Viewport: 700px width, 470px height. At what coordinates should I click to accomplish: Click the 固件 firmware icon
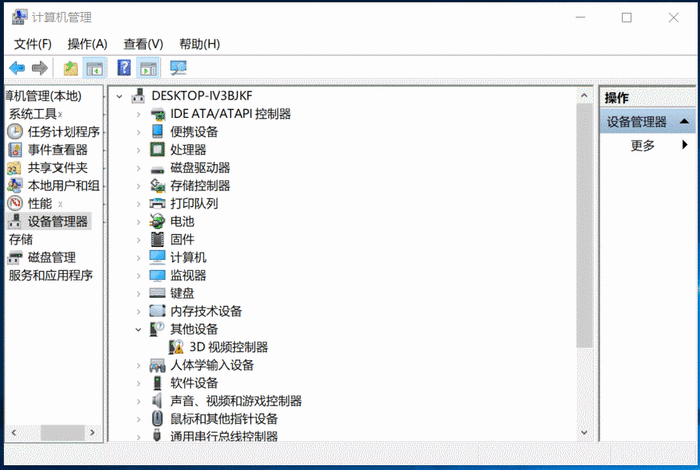pyautogui.click(x=157, y=239)
